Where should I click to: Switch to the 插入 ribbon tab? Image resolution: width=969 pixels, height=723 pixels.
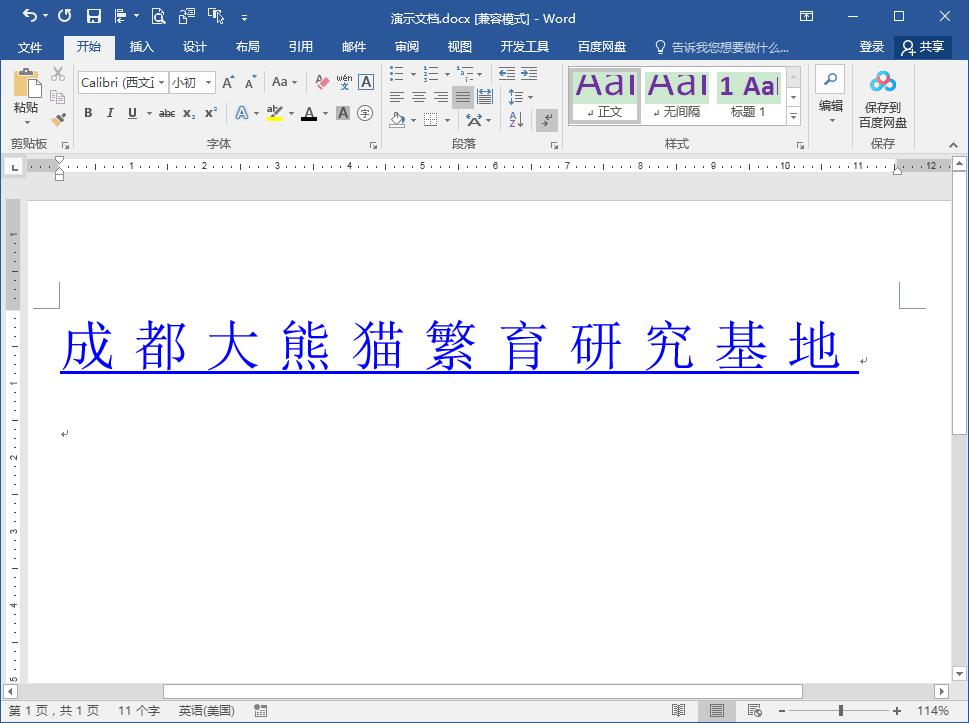(141, 46)
